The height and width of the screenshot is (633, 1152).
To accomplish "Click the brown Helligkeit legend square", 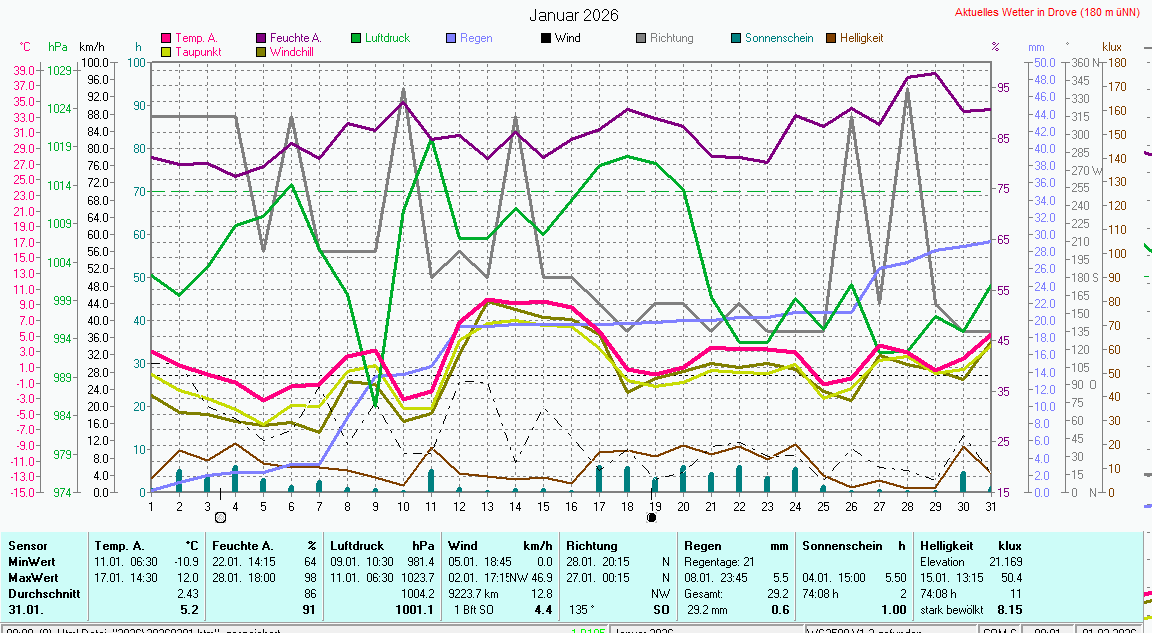I will (x=831, y=38).
